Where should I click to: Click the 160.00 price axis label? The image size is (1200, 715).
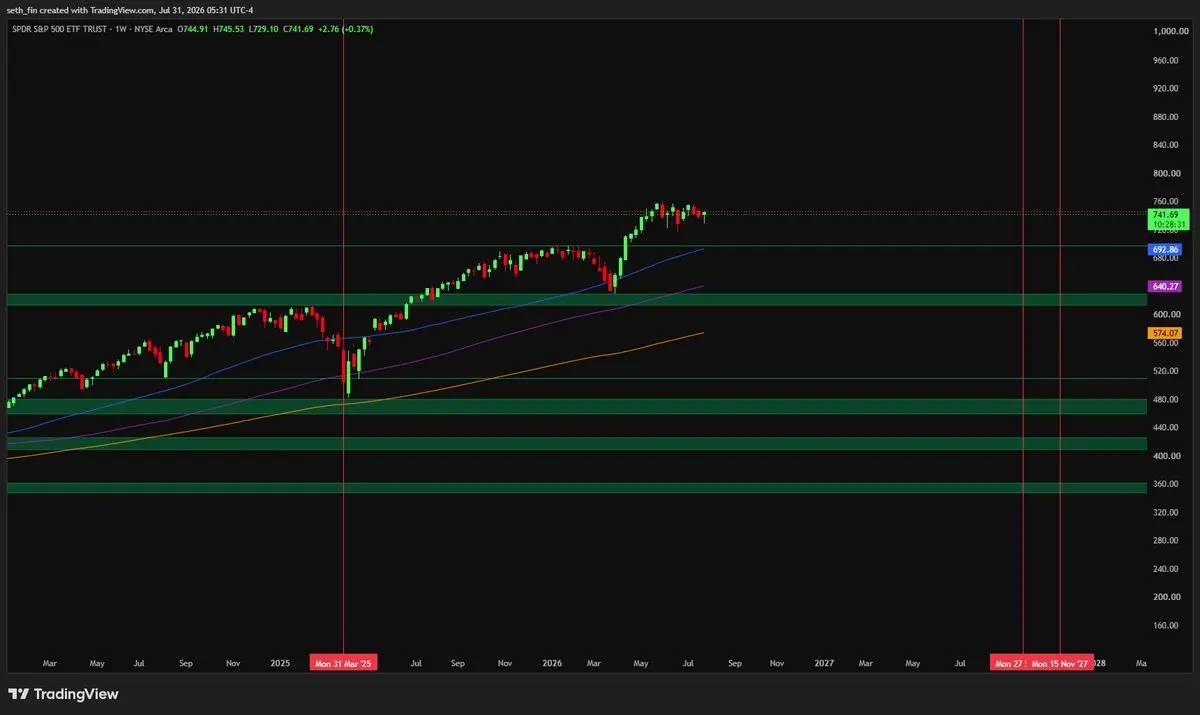pos(1167,625)
